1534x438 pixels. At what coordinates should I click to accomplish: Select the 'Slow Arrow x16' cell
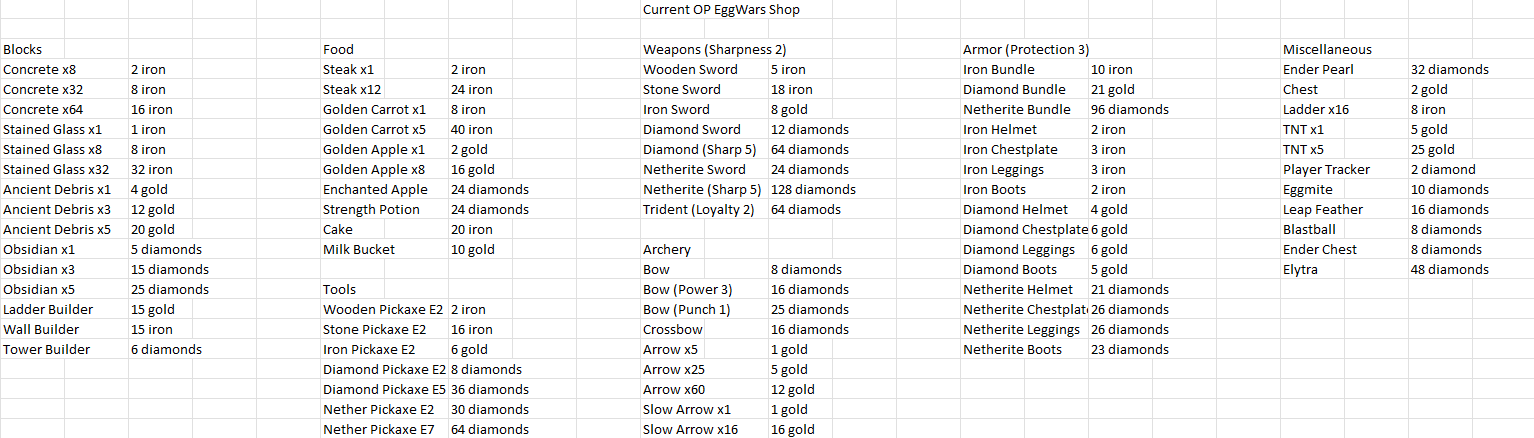pos(704,429)
